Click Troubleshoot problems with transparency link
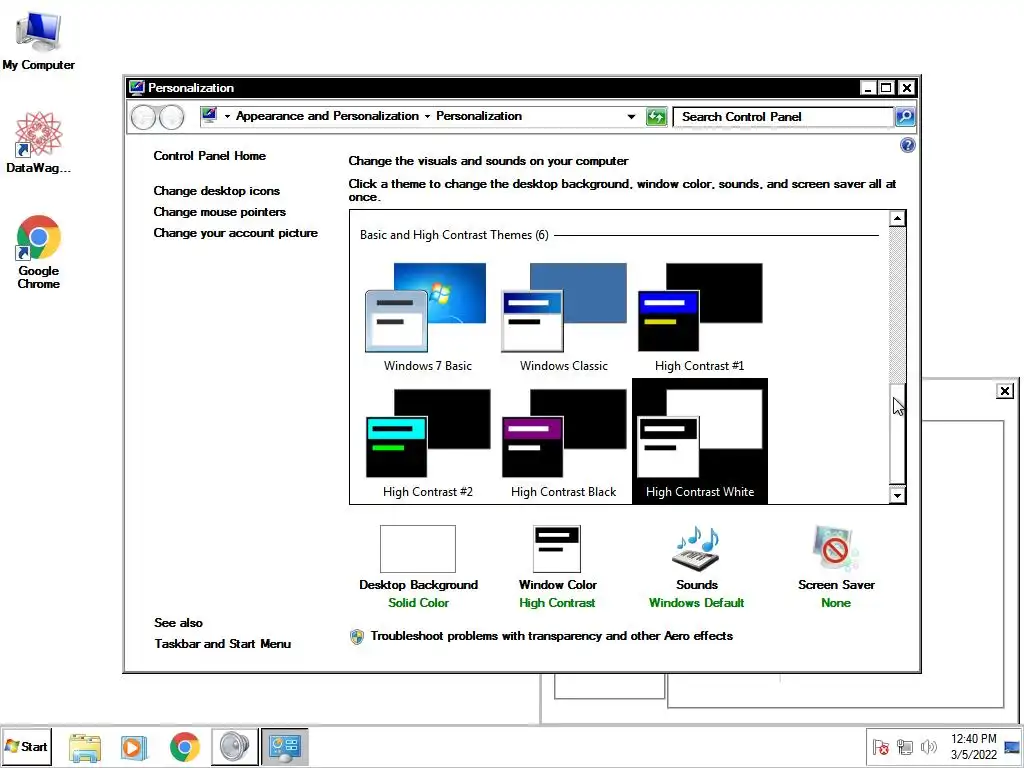The width and height of the screenshot is (1024, 768). point(552,635)
